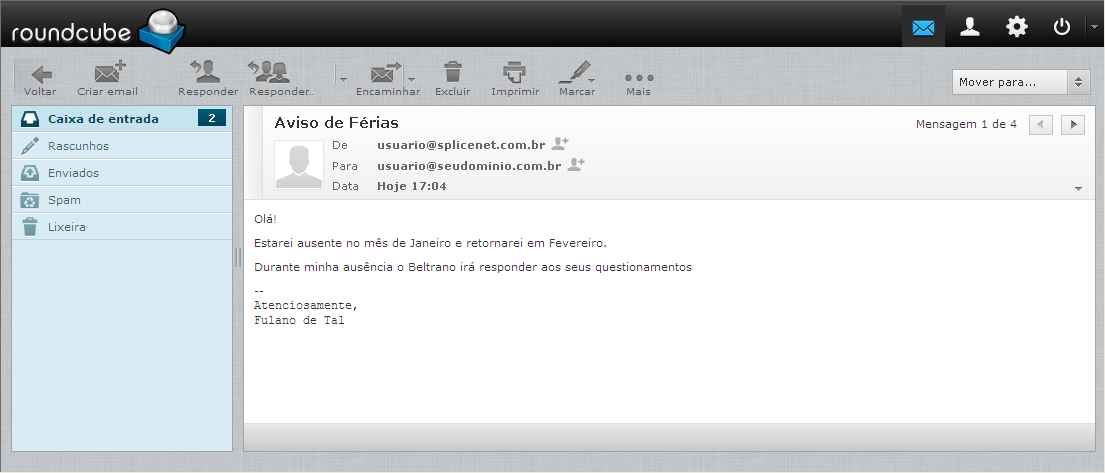The image size is (1105, 473).
Task: Log out using the power icon
Action: (1061, 27)
